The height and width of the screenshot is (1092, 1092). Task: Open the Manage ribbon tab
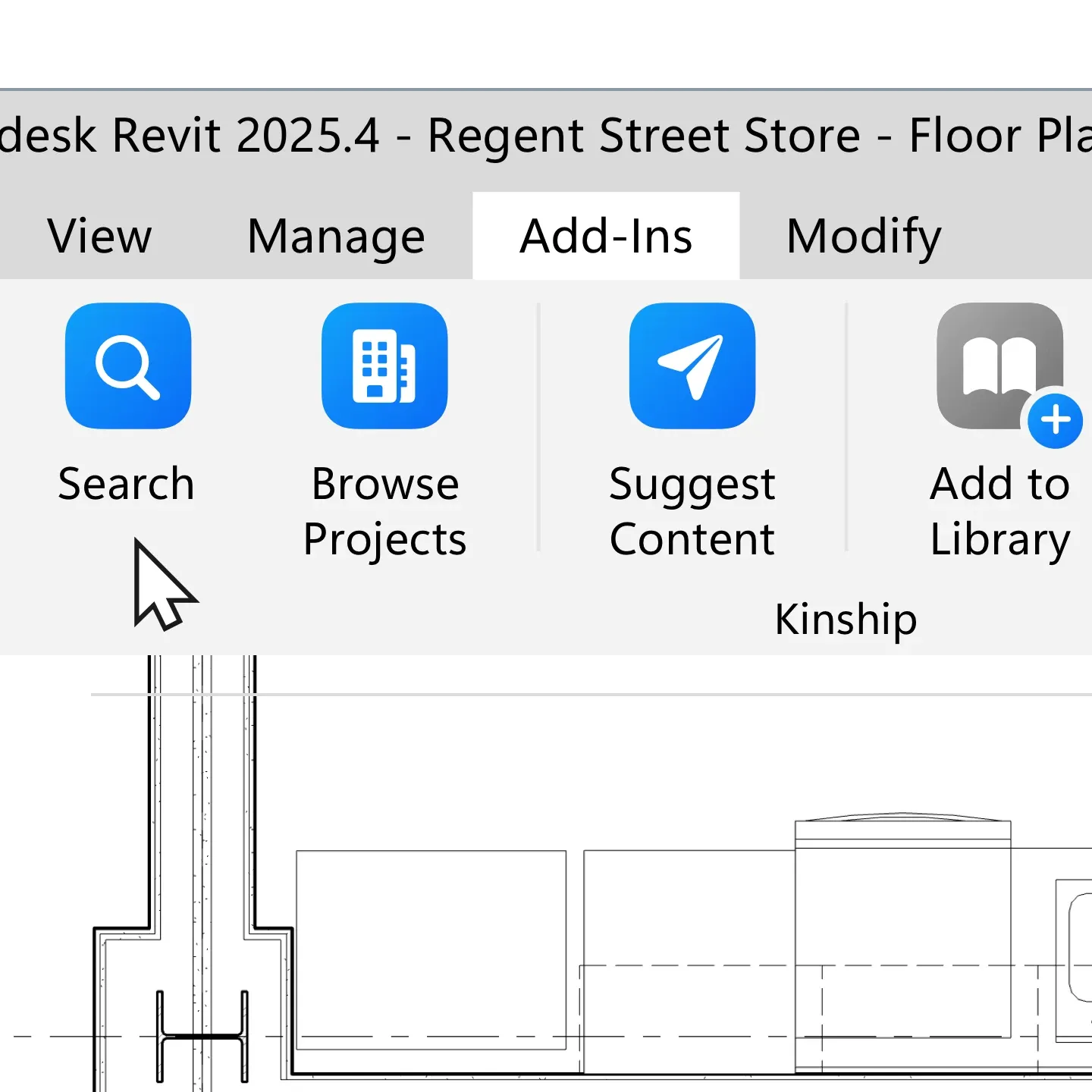click(x=336, y=236)
